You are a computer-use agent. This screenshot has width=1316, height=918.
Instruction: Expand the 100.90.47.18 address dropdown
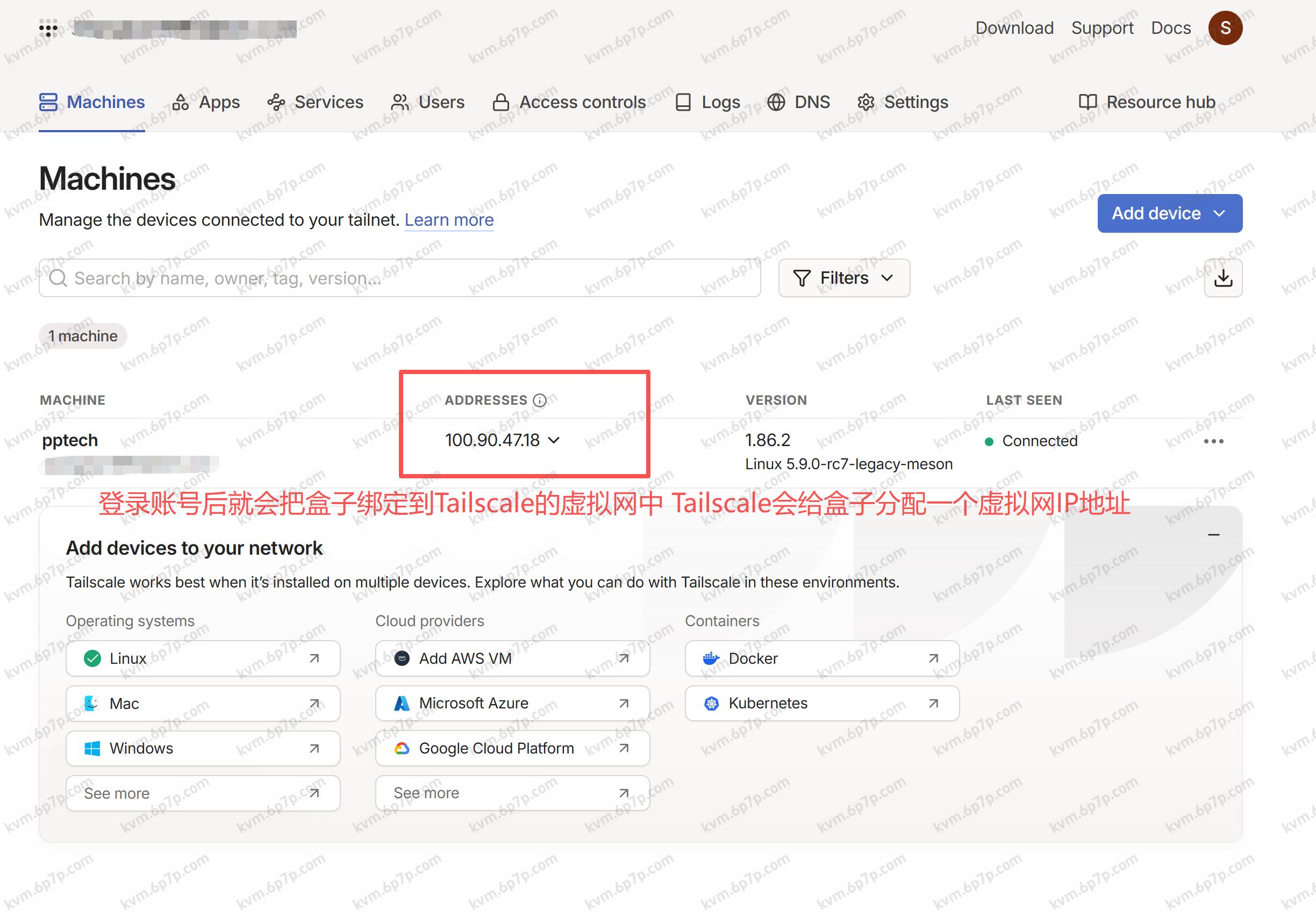pos(502,440)
